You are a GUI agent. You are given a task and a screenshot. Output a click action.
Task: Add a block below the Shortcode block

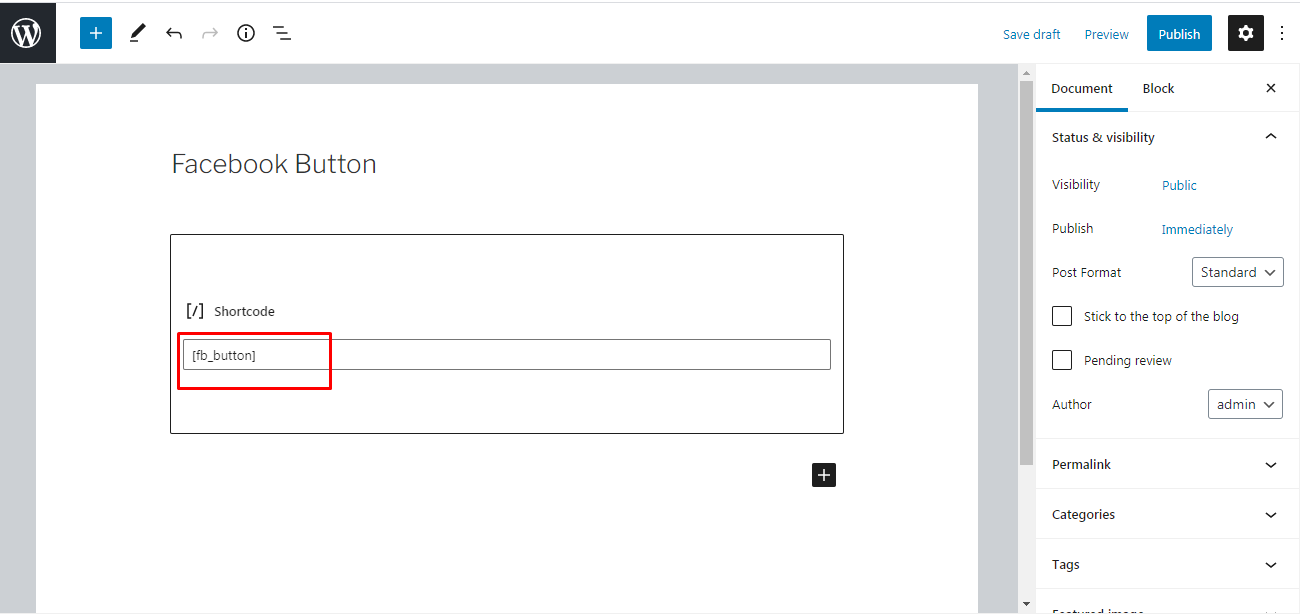click(x=824, y=475)
